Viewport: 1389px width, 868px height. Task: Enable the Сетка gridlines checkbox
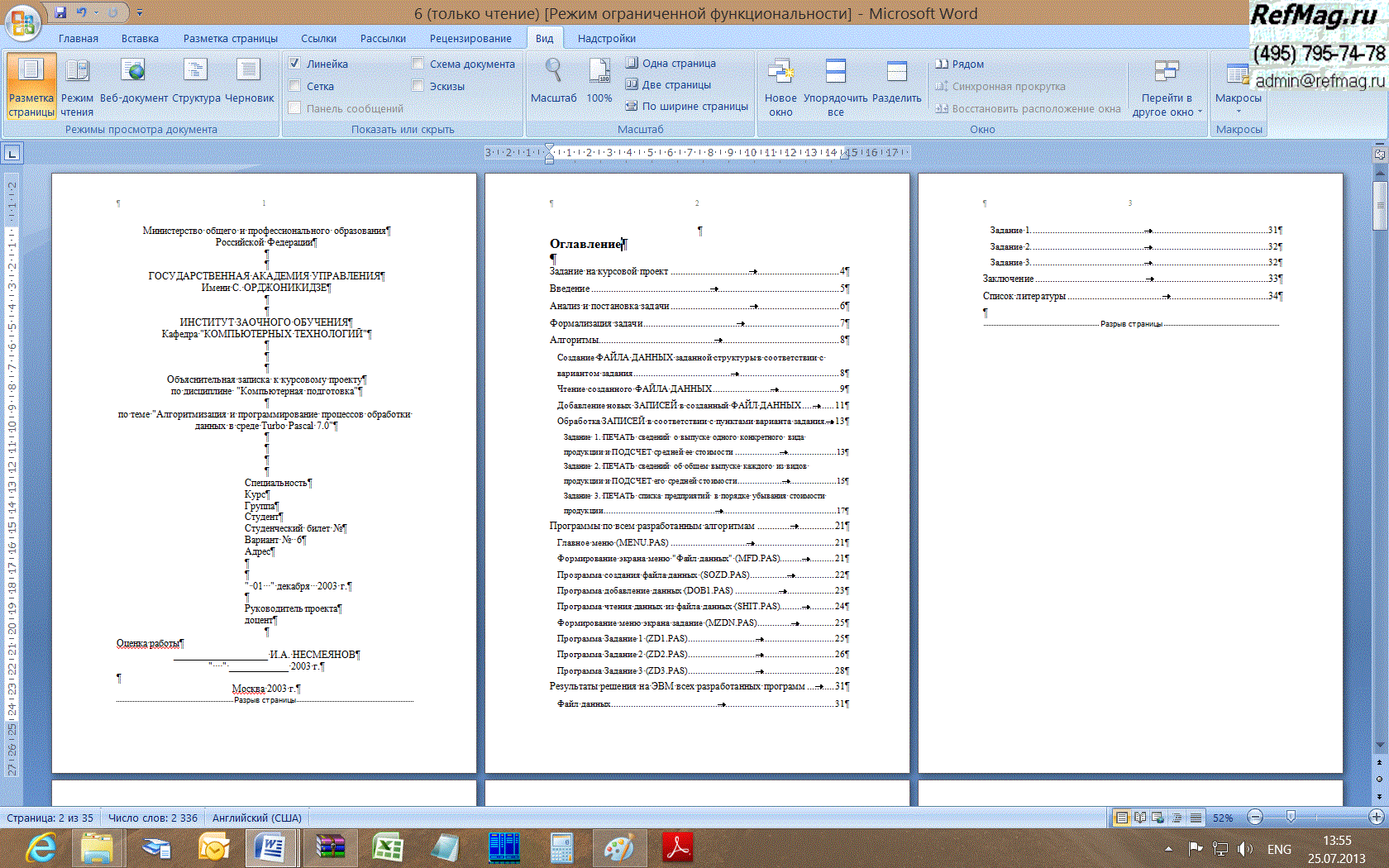click(294, 86)
